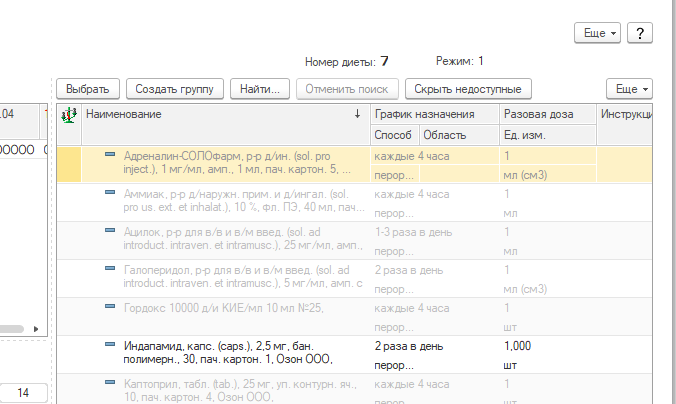Click the Разовая доза column header
This screenshot has height=404, width=676.
click(538, 115)
